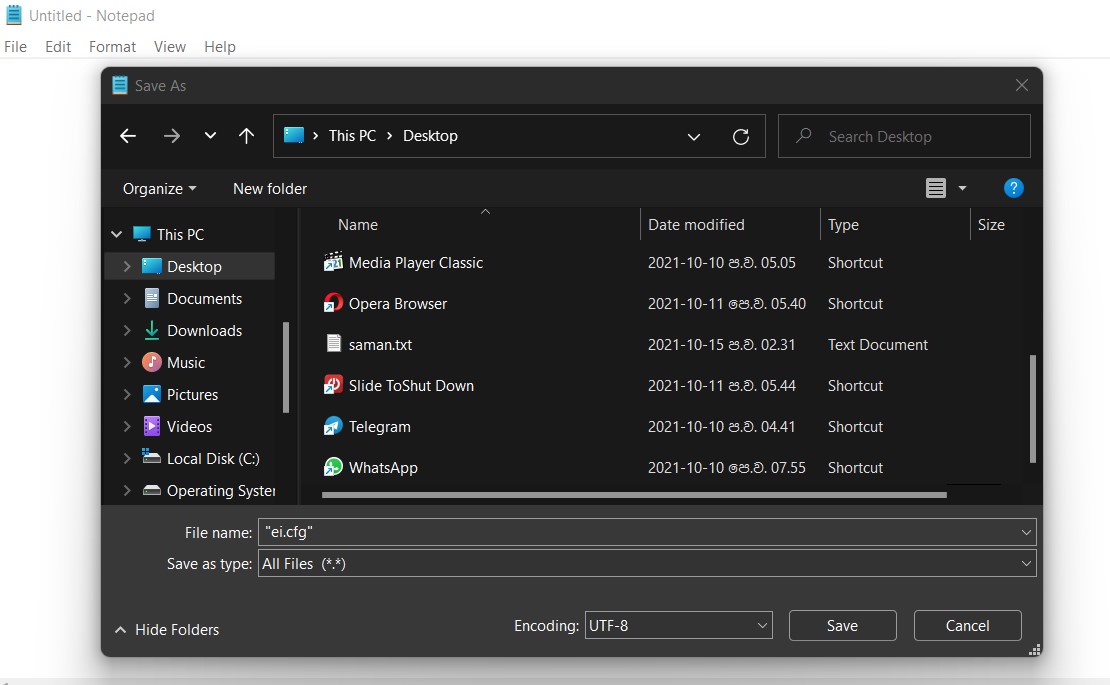The image size is (1110, 685).
Task: Click This PC in address breadcrumb
Action: (352, 136)
